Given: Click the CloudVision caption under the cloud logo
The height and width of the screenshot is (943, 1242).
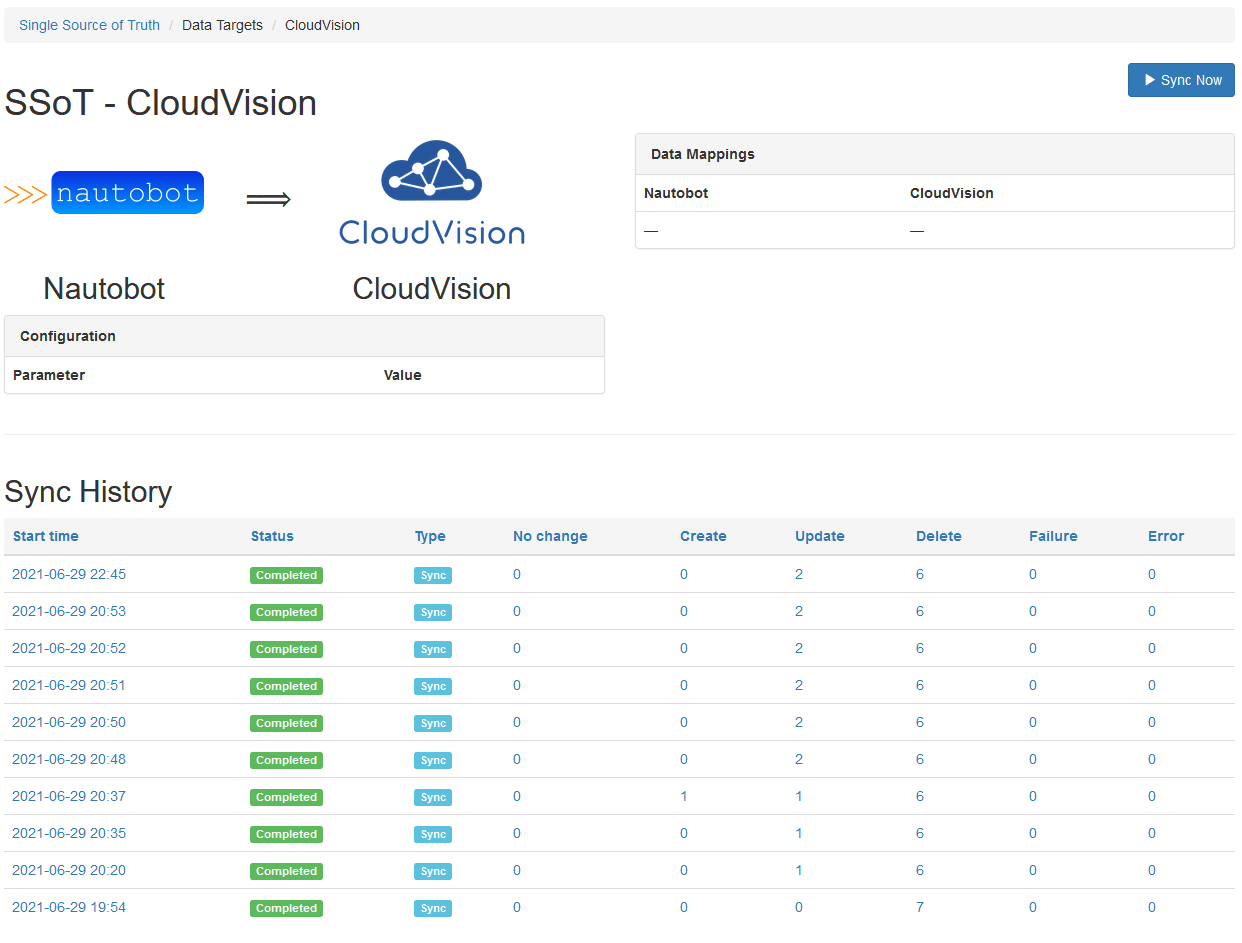Looking at the screenshot, I should (x=432, y=289).
